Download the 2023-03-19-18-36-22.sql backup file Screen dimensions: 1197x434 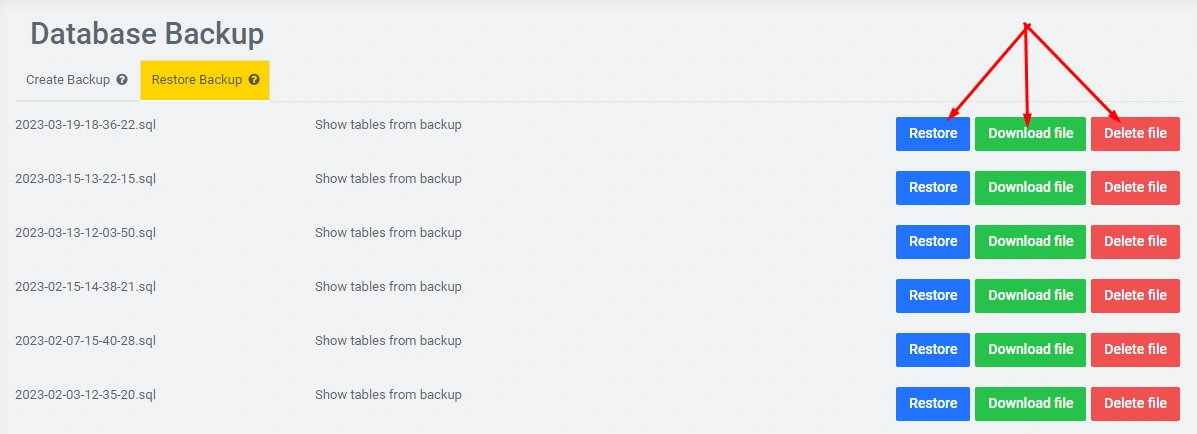[x=1030, y=134]
